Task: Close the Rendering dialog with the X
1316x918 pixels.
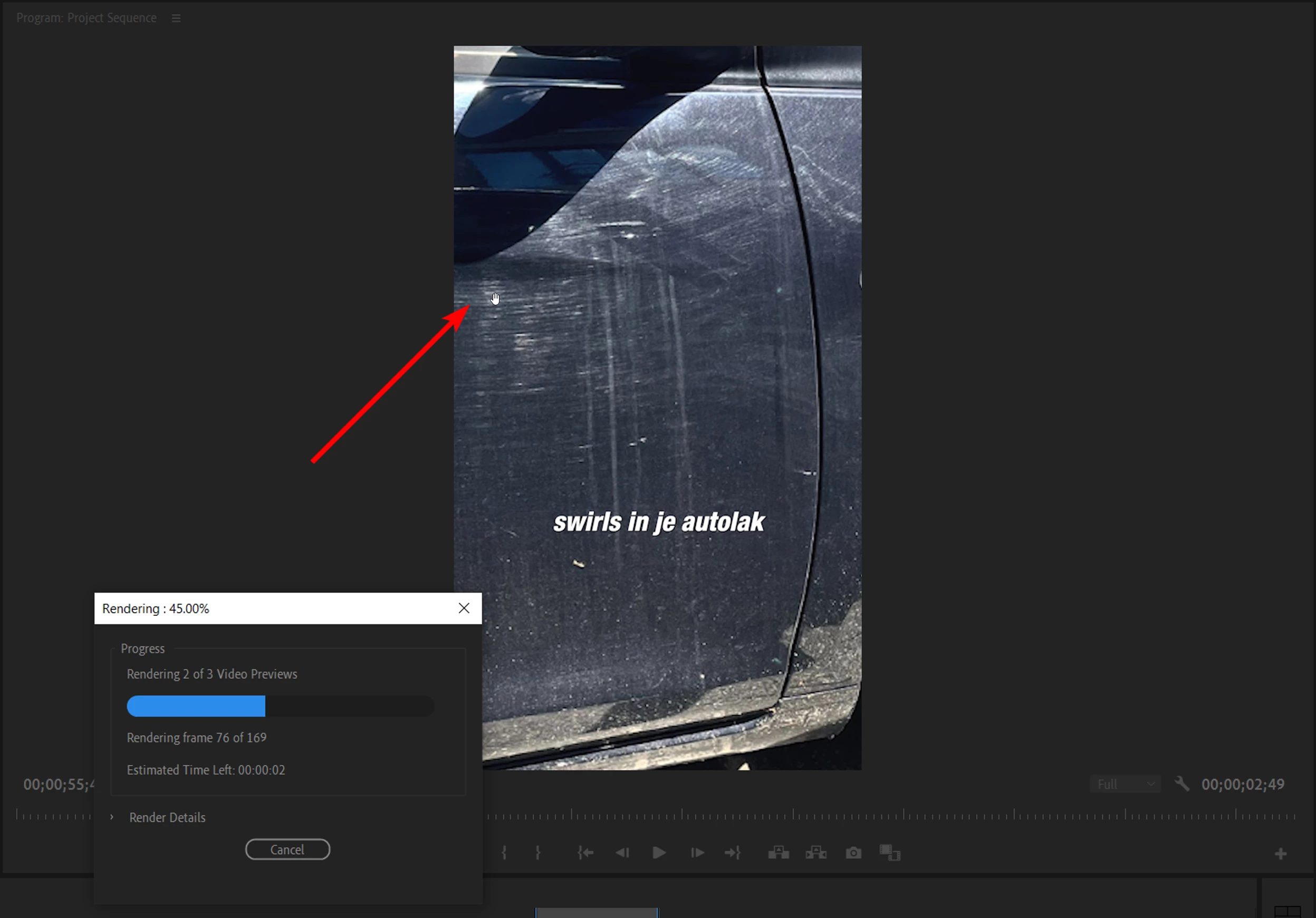Action: (464, 608)
